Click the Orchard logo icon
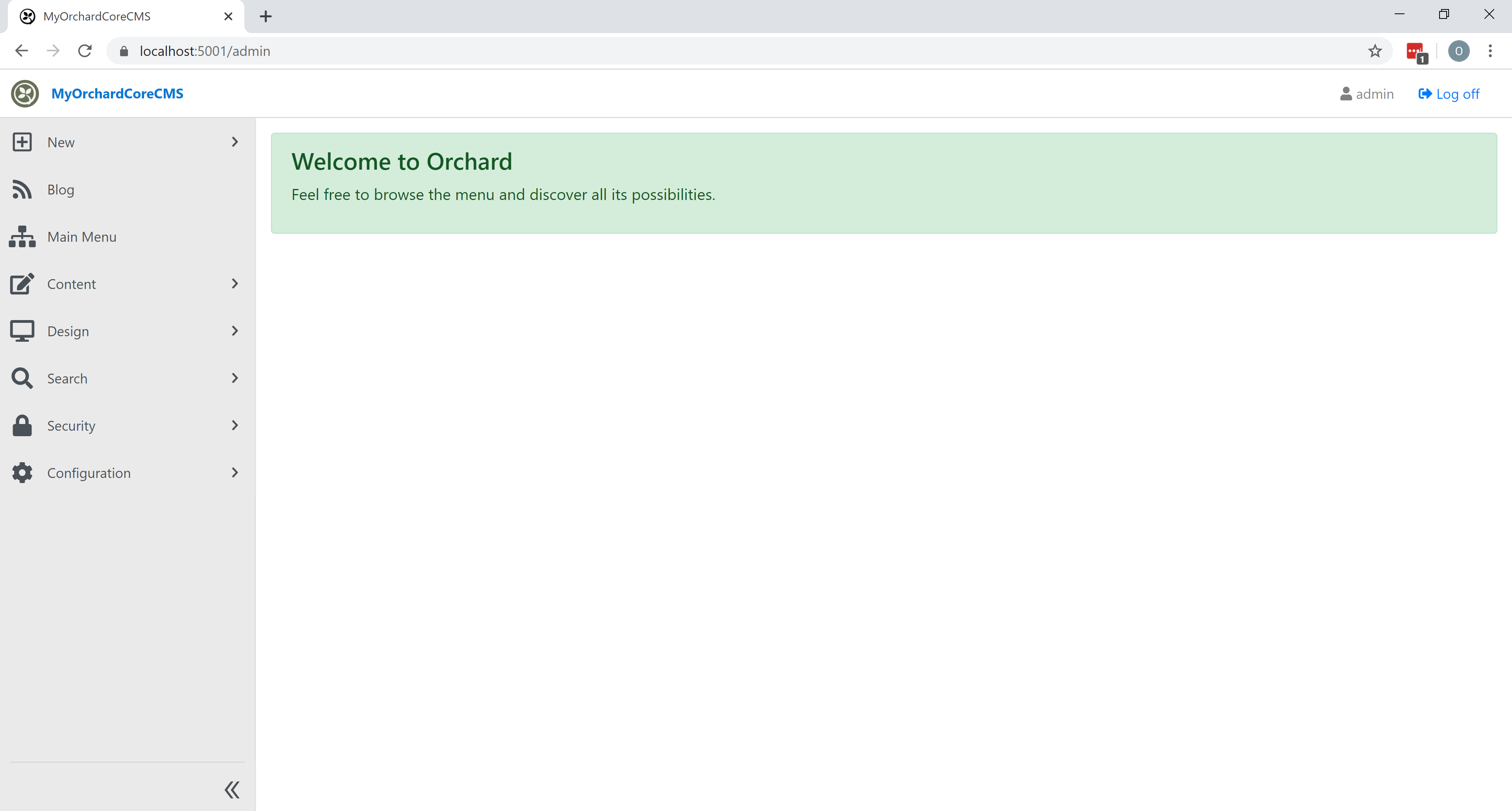This screenshot has width=1512, height=811. [24, 93]
